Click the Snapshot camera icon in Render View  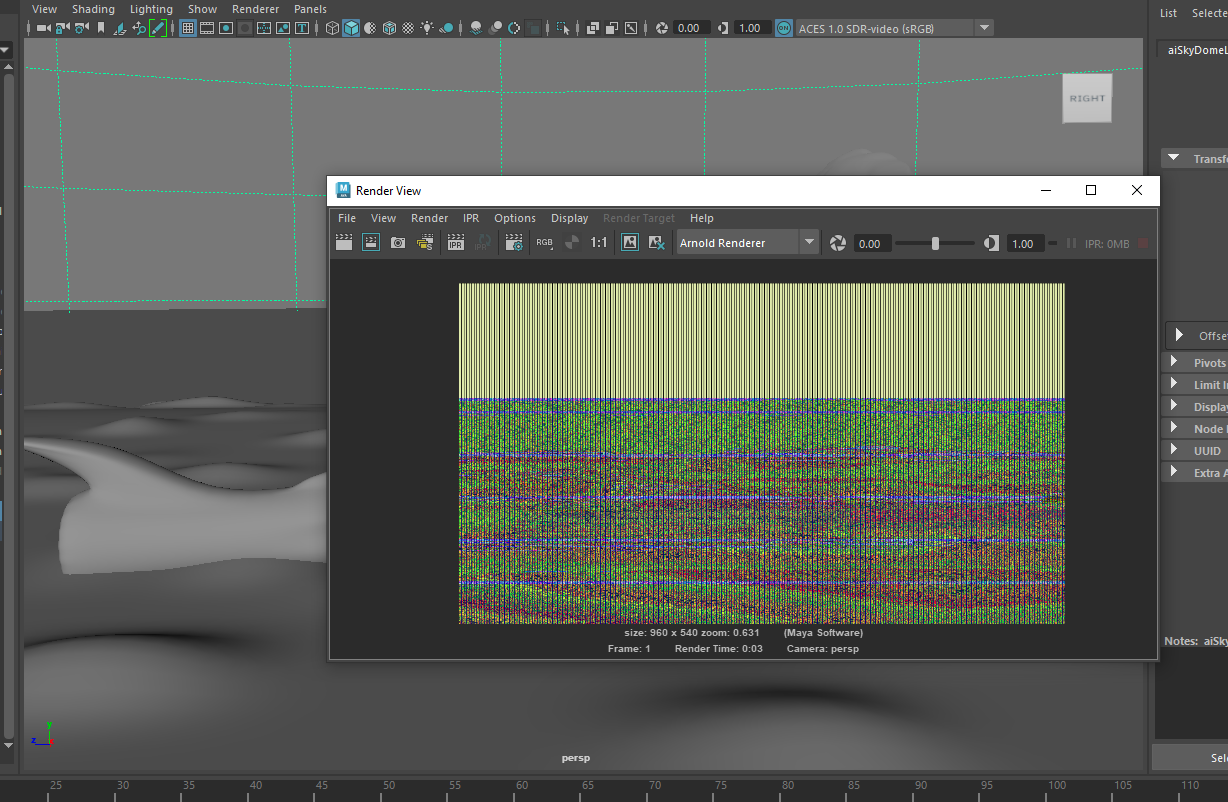click(398, 243)
